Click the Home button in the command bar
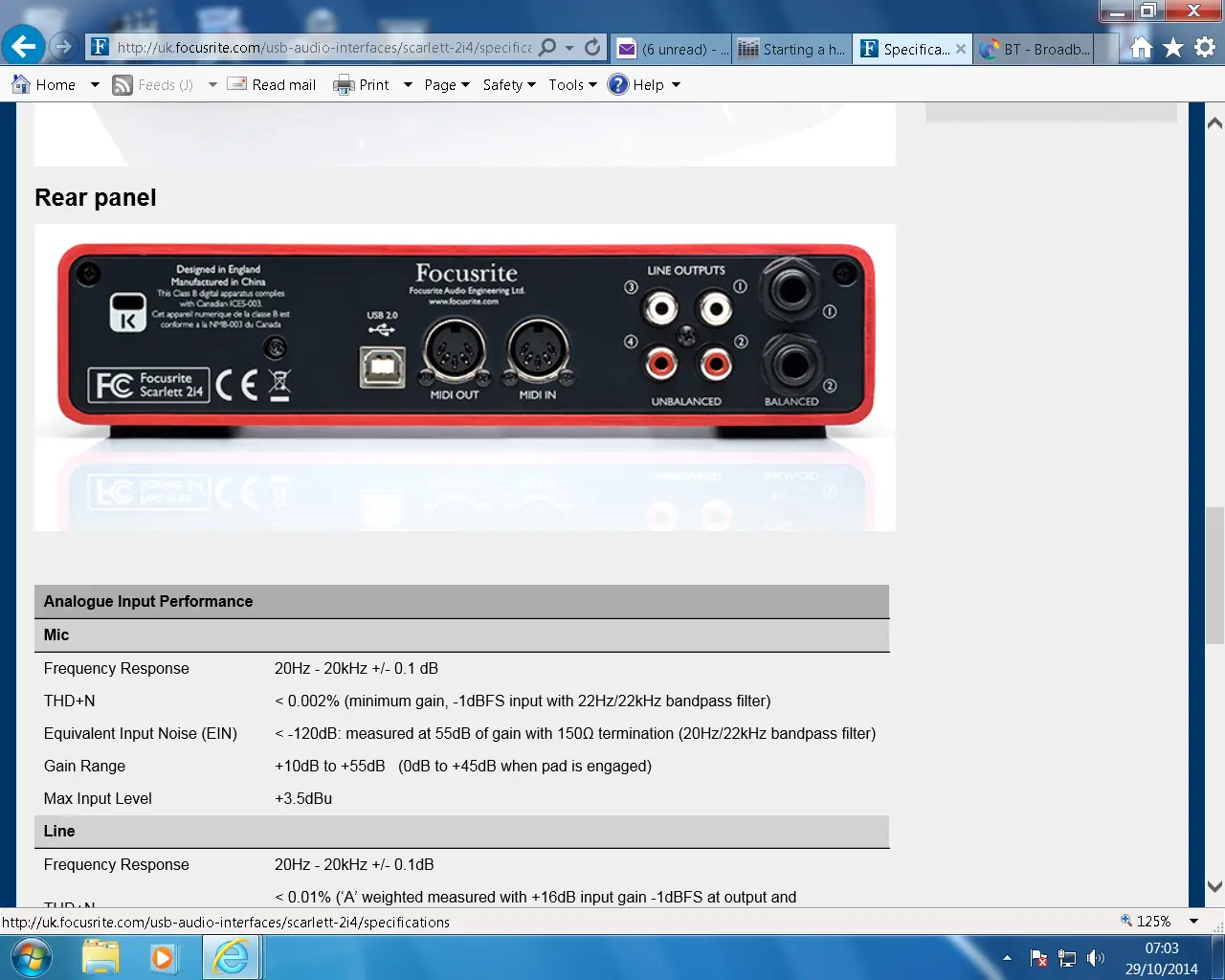 point(43,84)
